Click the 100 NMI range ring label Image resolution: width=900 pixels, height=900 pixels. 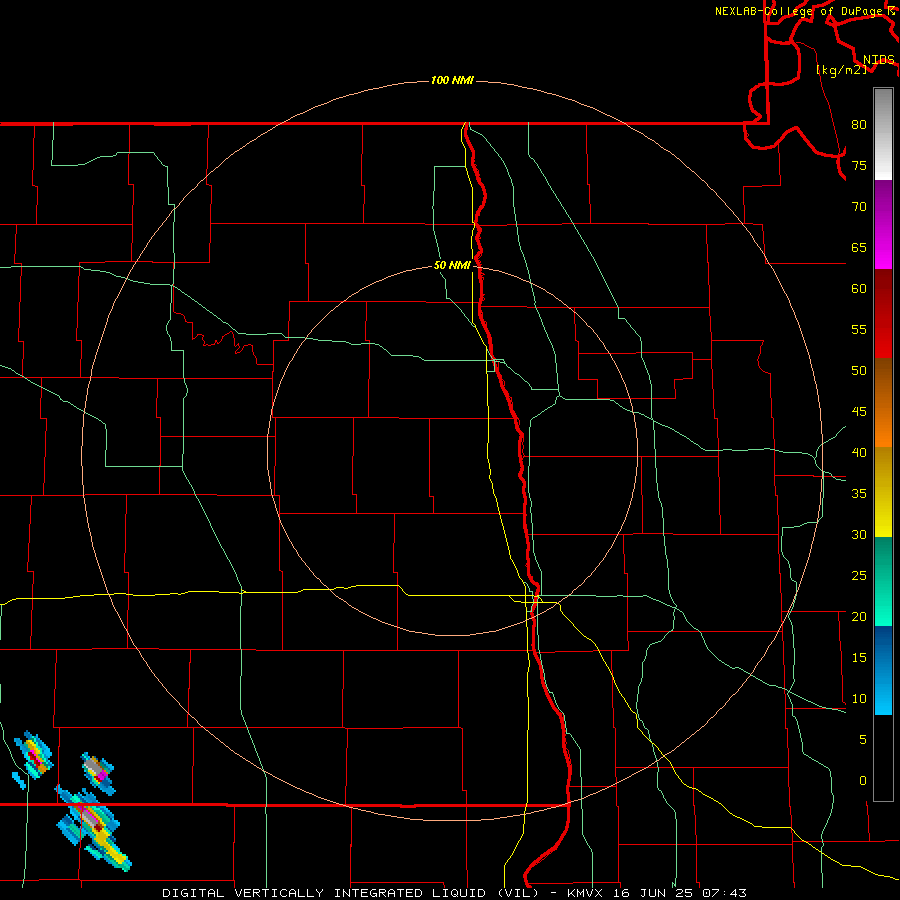(x=452, y=80)
